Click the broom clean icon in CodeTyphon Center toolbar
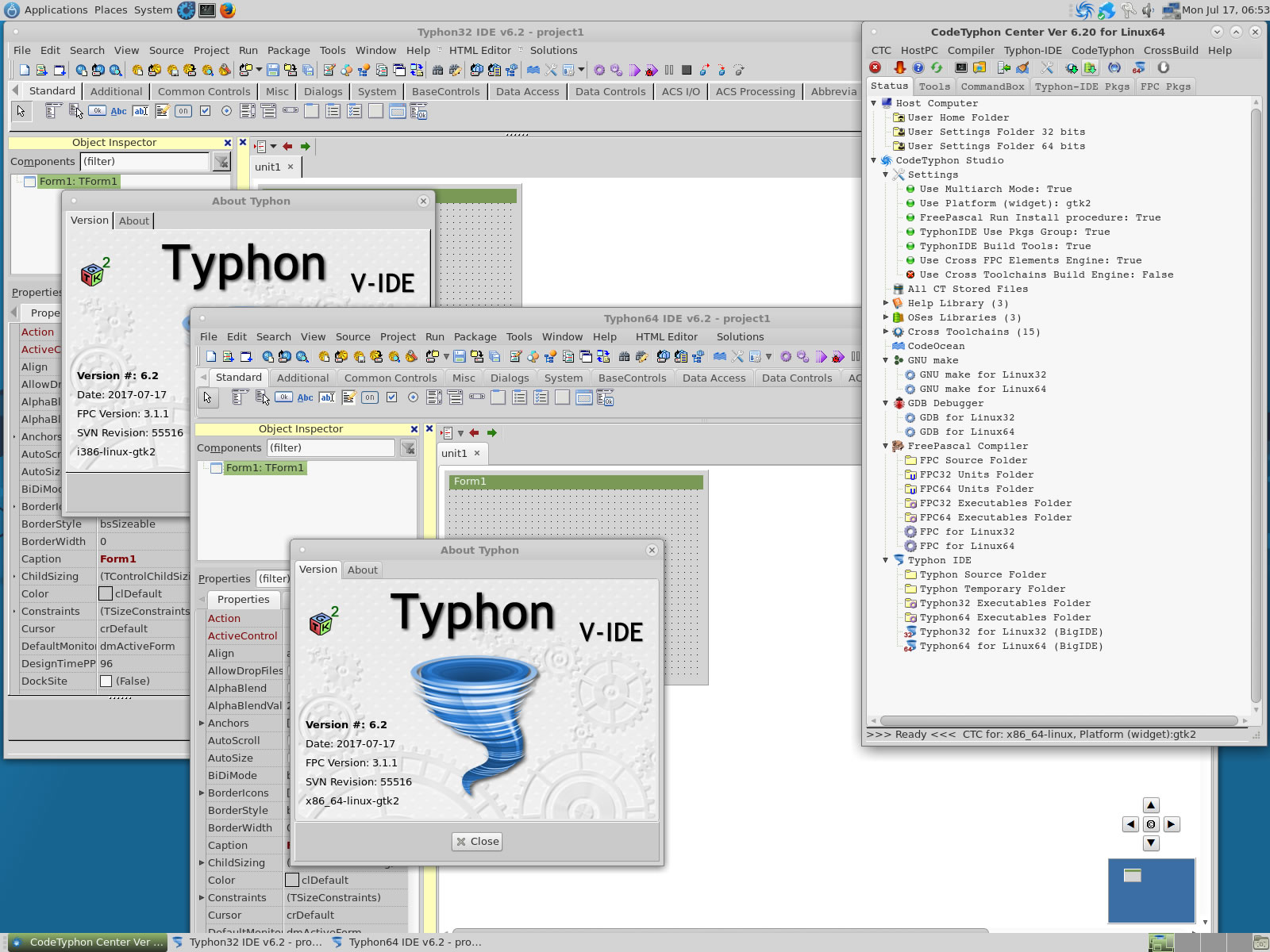Viewport: 1270px width, 952px height. coord(1022,67)
